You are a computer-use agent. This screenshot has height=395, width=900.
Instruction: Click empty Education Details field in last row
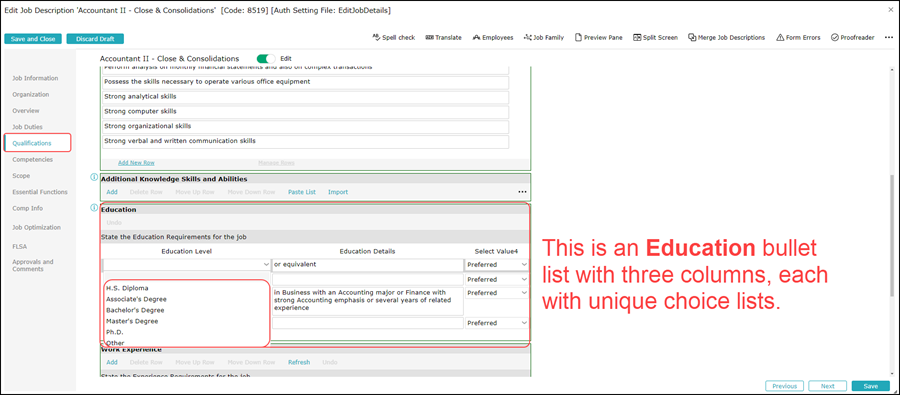(367, 323)
